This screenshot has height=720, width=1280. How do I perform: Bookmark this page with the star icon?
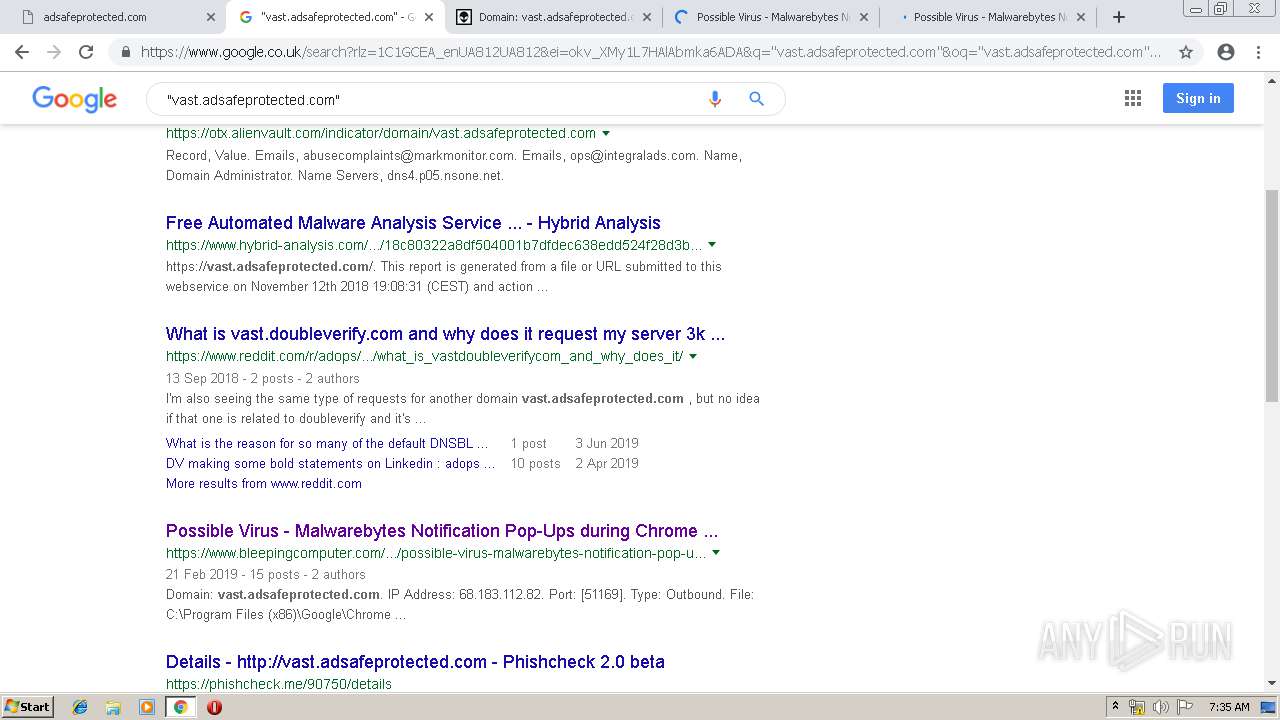click(1186, 52)
